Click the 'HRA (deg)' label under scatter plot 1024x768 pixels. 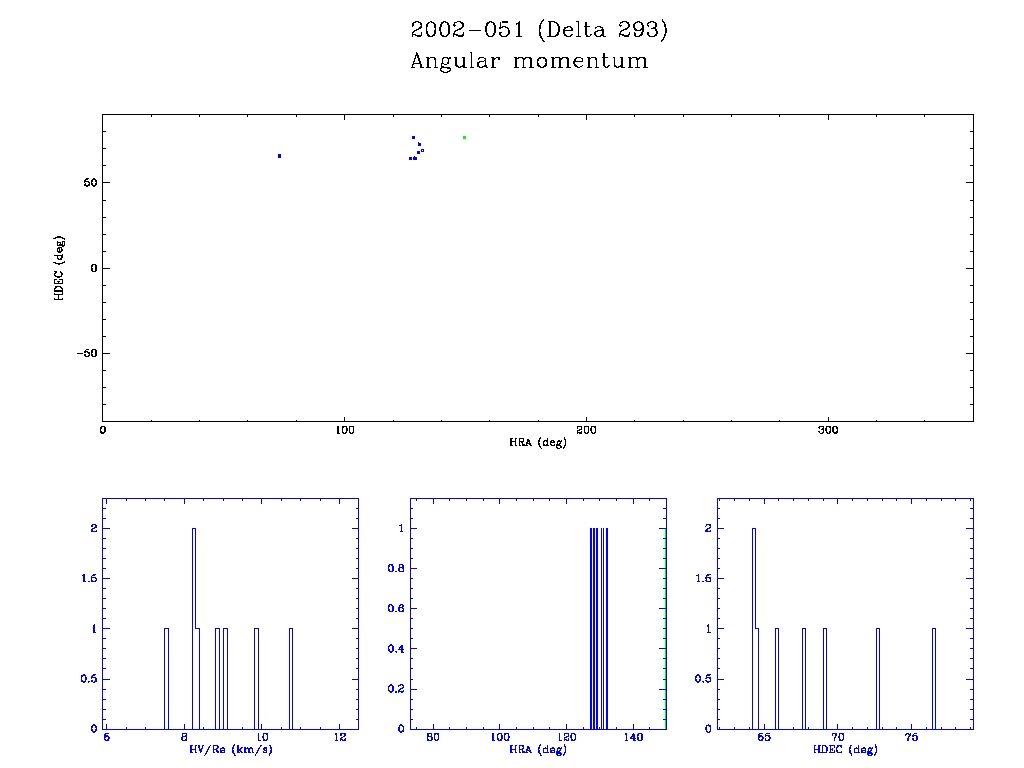pos(537,442)
